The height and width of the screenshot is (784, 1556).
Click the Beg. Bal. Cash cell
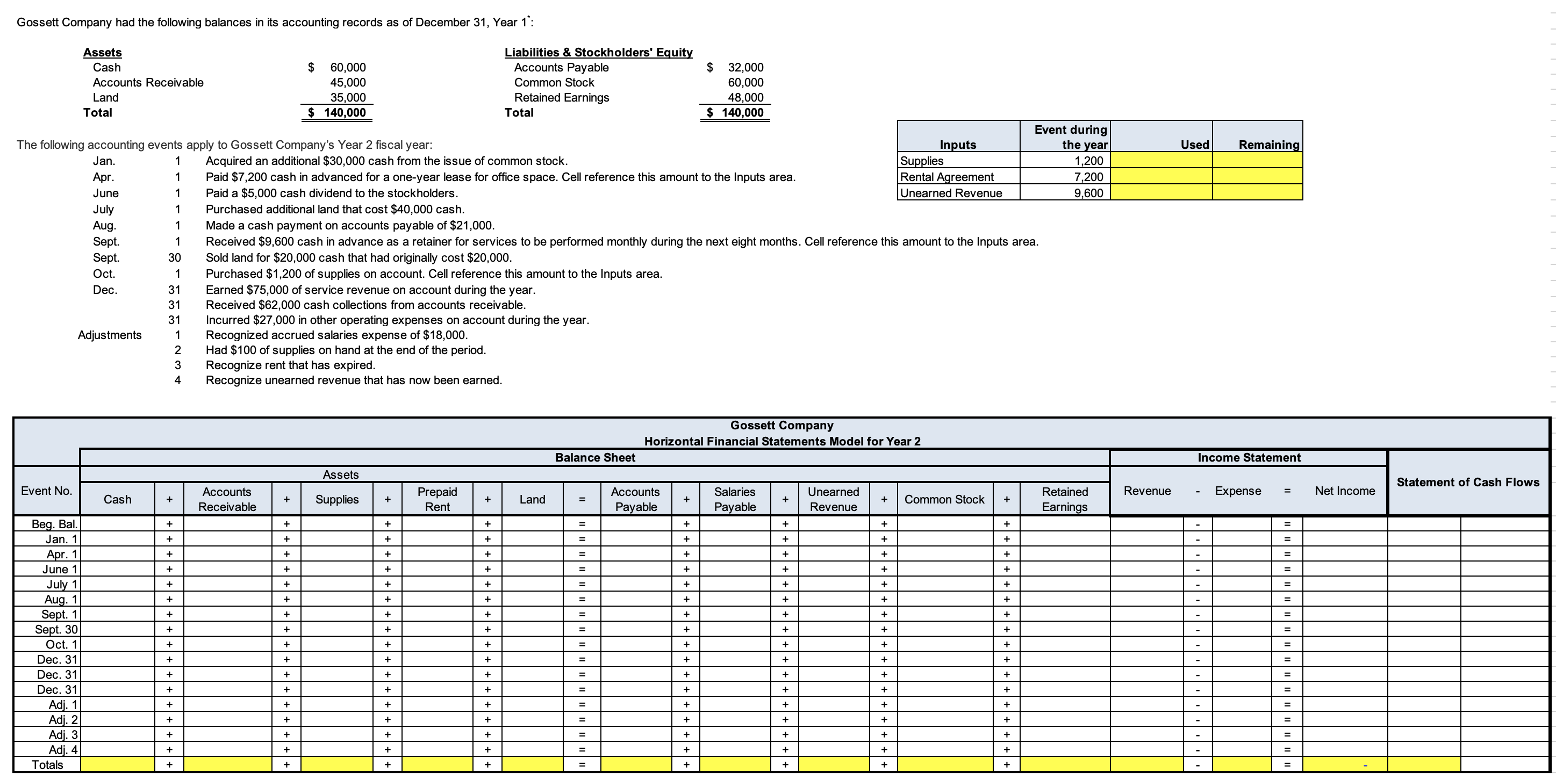[x=117, y=524]
